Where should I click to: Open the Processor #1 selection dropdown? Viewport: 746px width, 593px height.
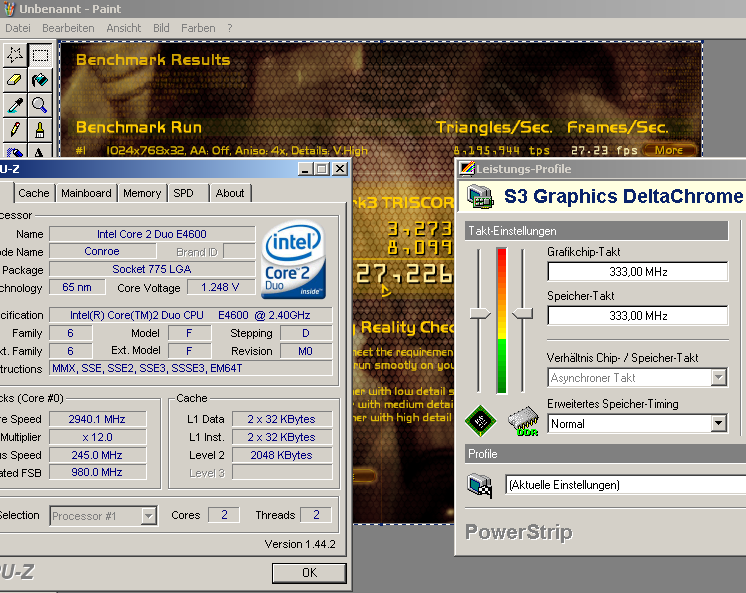click(x=103, y=516)
